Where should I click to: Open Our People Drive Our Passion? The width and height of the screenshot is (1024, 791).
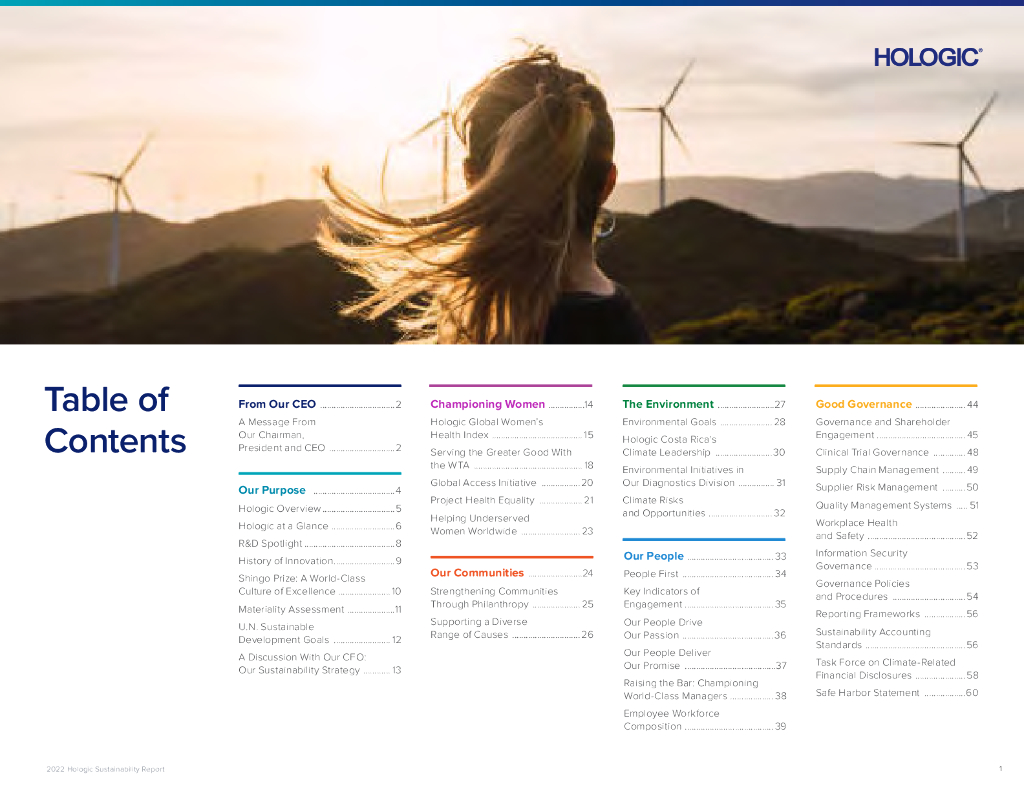(705, 628)
